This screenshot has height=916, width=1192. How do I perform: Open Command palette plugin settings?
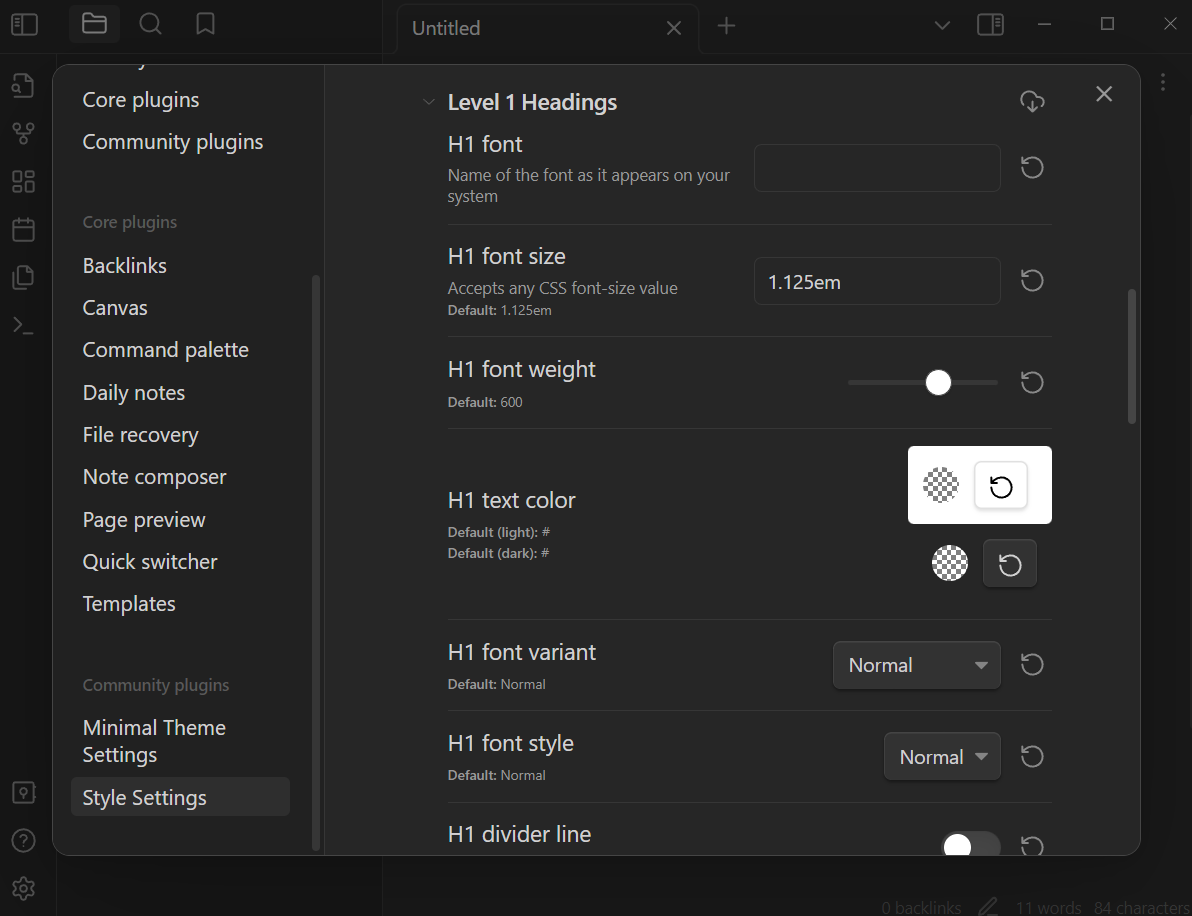tap(166, 350)
